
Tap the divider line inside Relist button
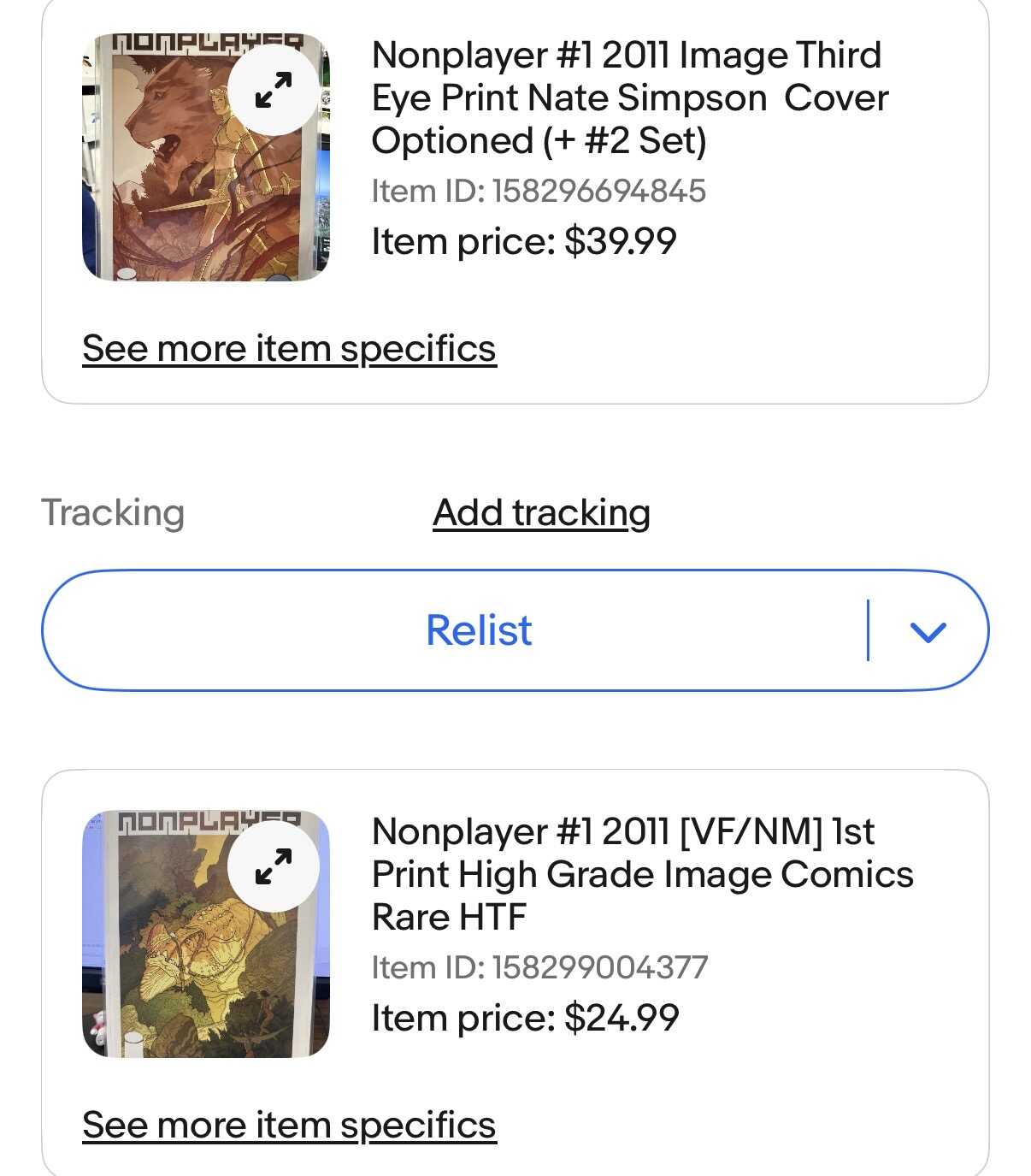click(x=868, y=630)
